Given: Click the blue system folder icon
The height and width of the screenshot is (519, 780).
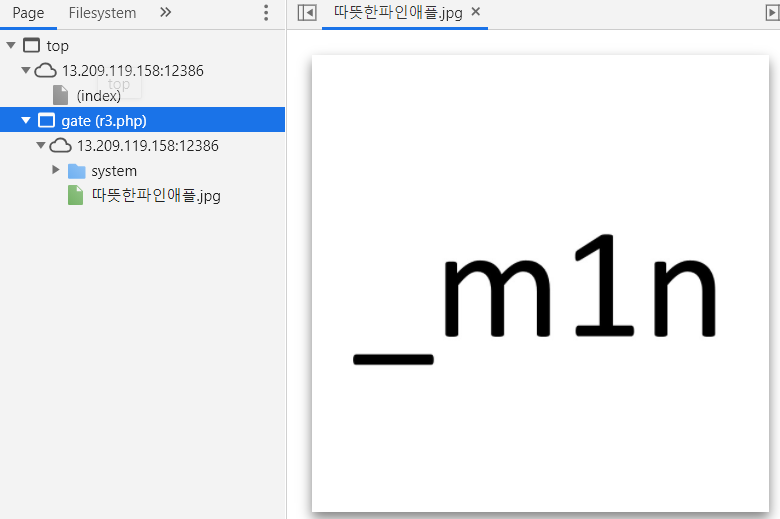Looking at the screenshot, I should [x=77, y=171].
